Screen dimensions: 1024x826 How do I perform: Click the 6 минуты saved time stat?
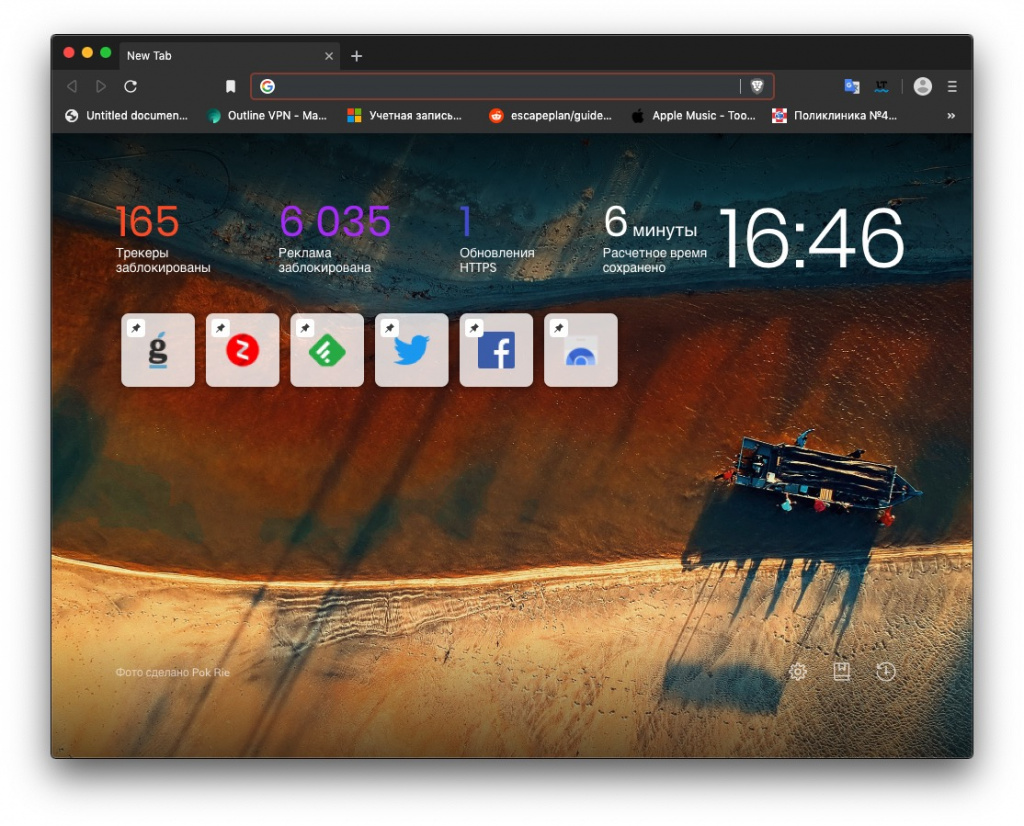(654, 239)
